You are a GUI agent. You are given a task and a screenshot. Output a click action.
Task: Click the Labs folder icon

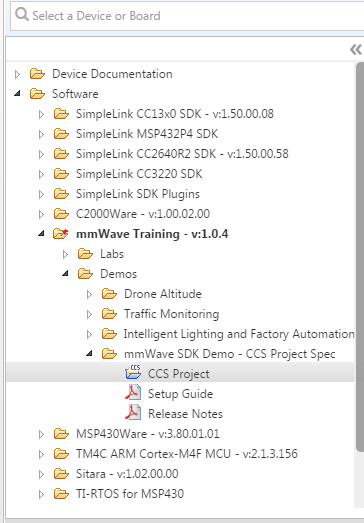85,254
